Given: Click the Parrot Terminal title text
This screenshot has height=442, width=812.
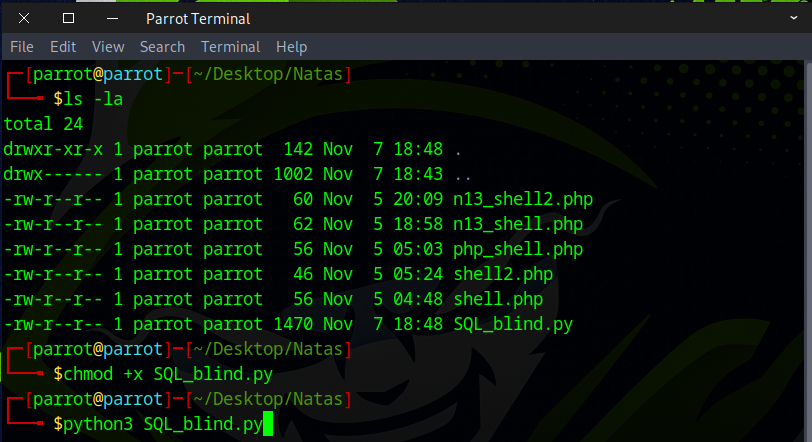Looking at the screenshot, I should pos(198,18).
